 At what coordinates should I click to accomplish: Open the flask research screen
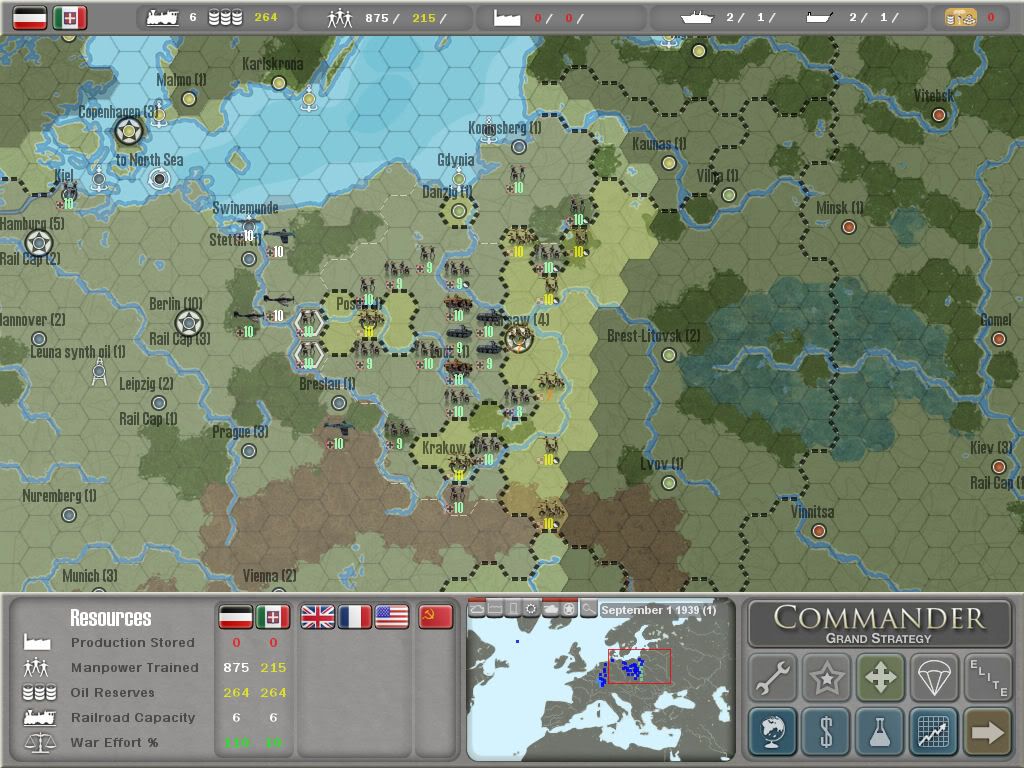880,731
